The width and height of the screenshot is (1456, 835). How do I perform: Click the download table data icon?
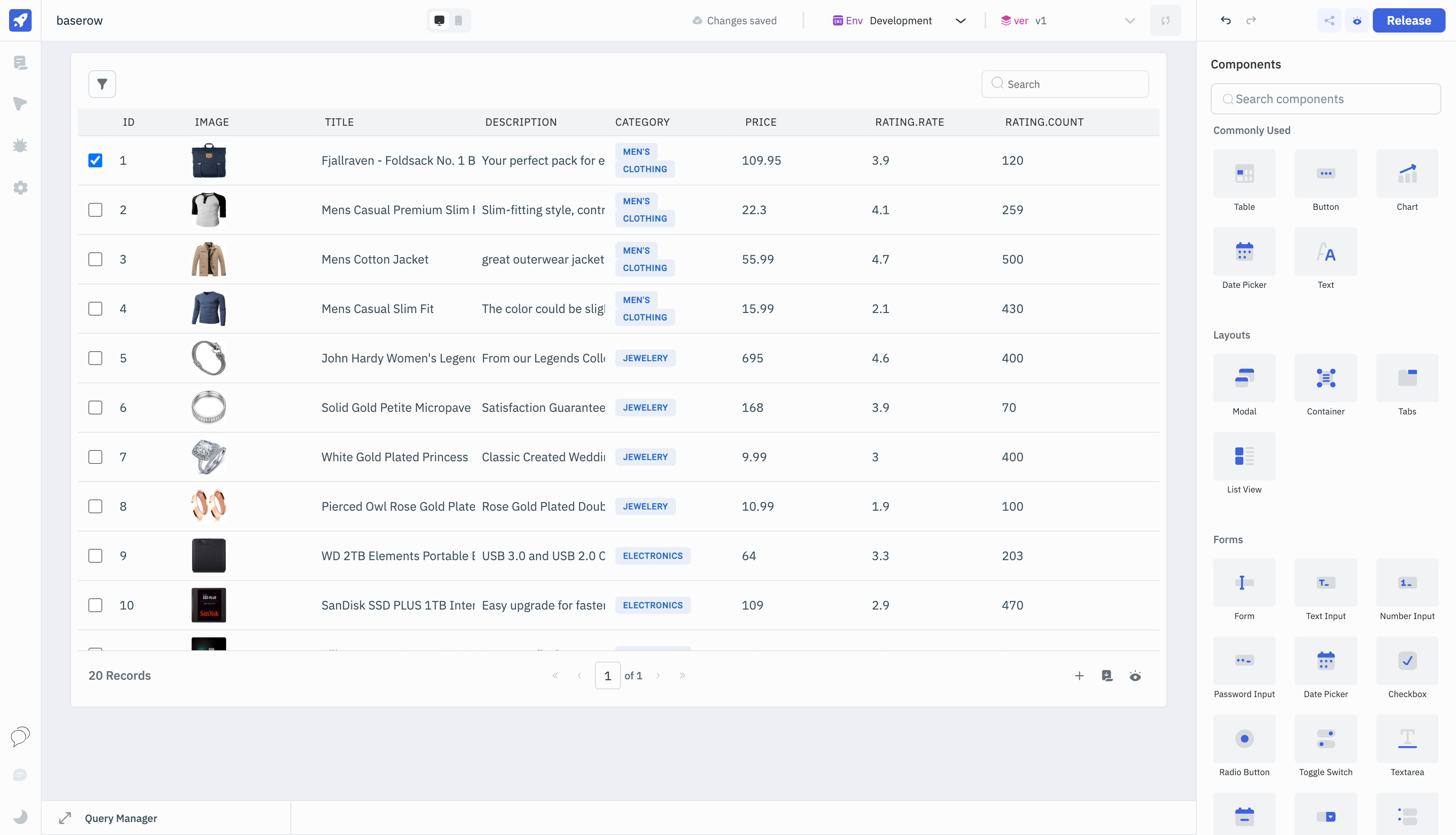pos(1107,675)
